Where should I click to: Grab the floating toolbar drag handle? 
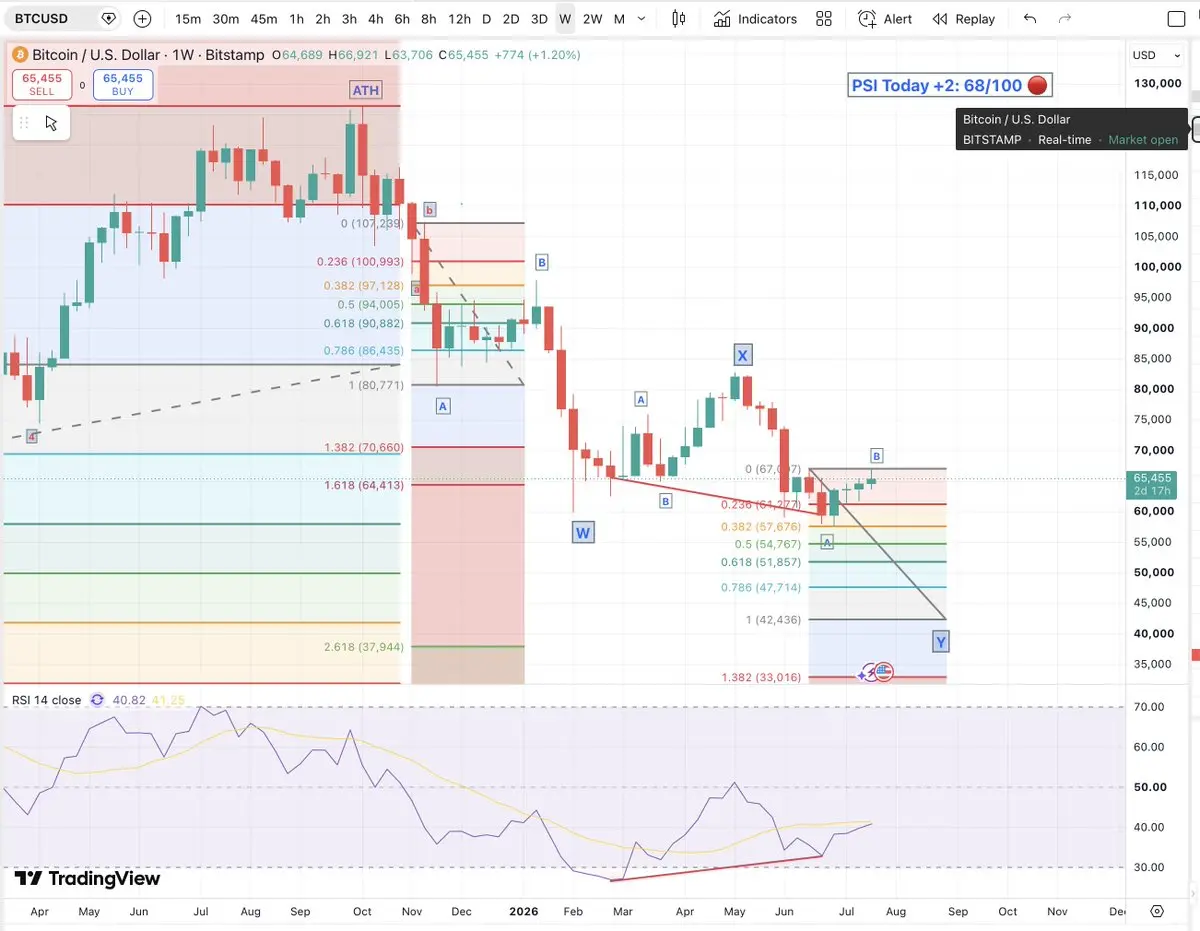(x=25, y=123)
